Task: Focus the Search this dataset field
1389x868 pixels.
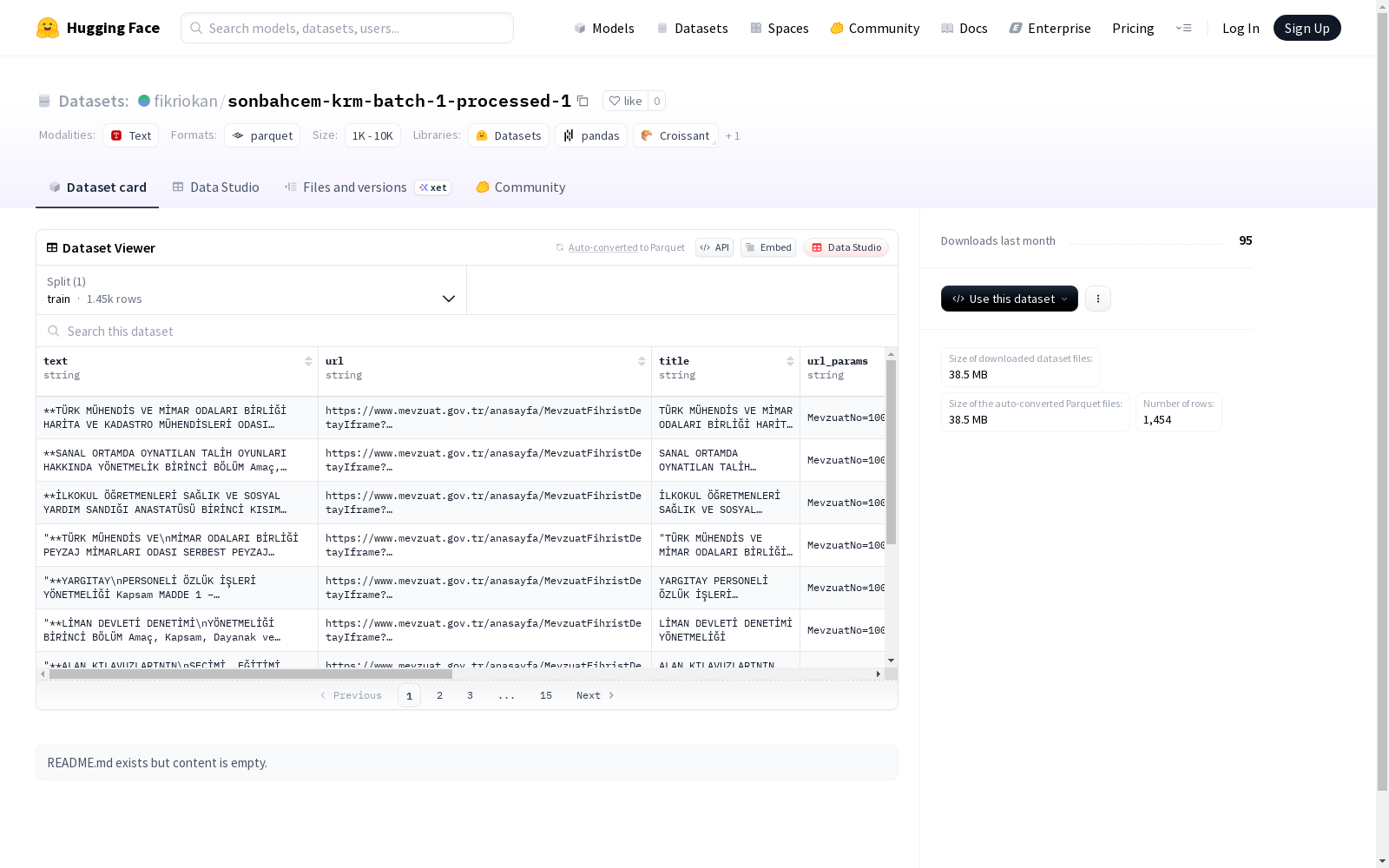Action: [x=467, y=331]
